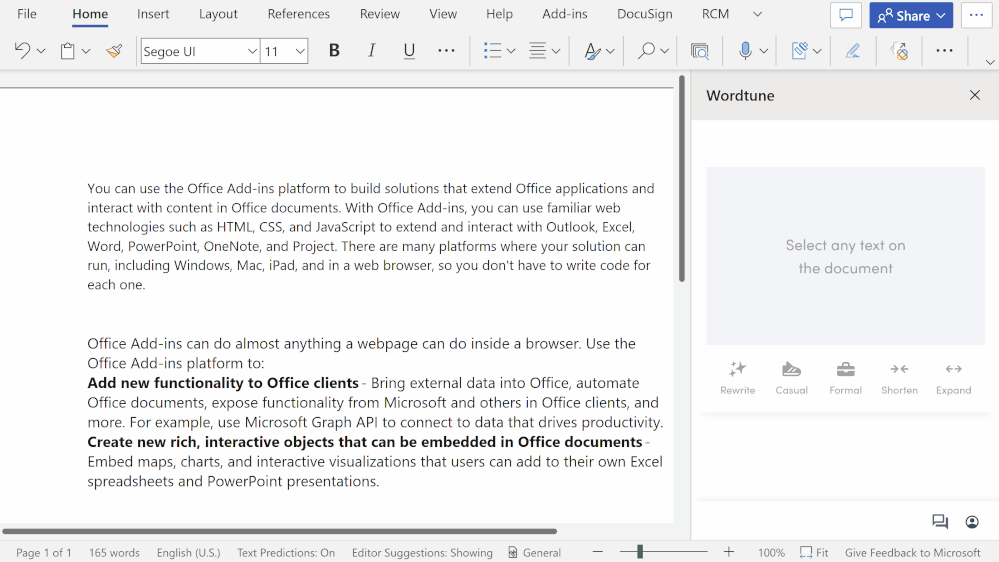
Task: Click the Share button
Action: click(911, 15)
